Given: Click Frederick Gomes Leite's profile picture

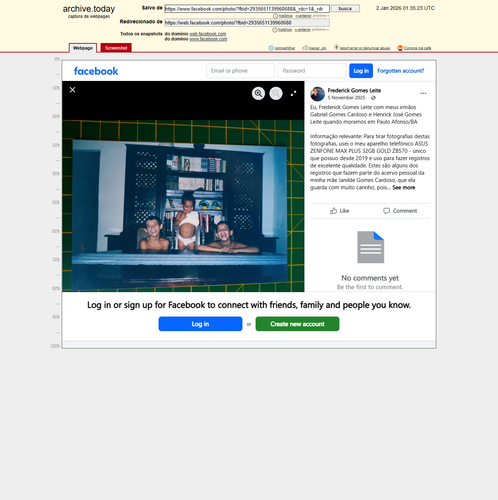Looking at the screenshot, I should point(317,94).
